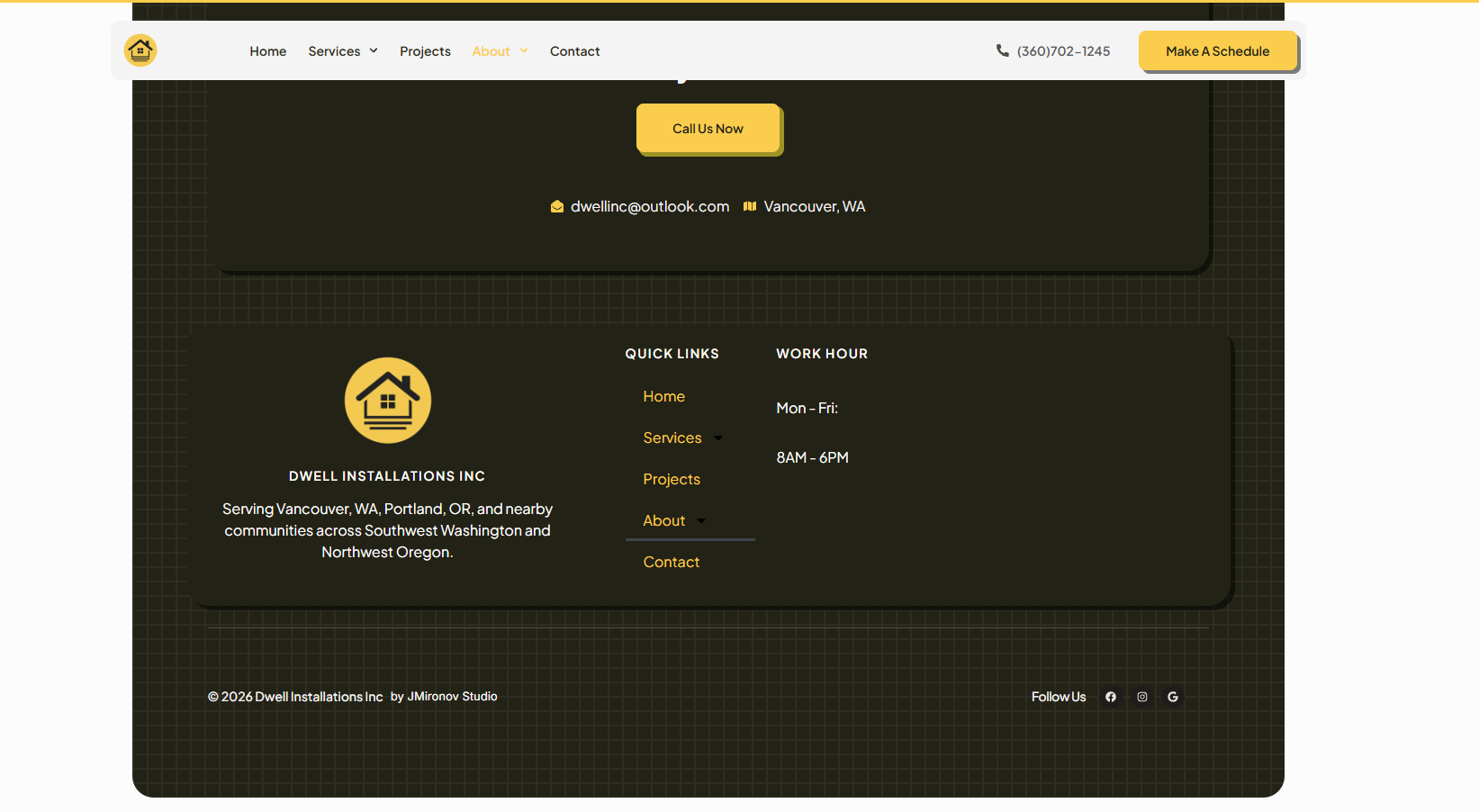Open the Services quick link in the footer
This screenshot has width=1479, height=812.
point(672,438)
